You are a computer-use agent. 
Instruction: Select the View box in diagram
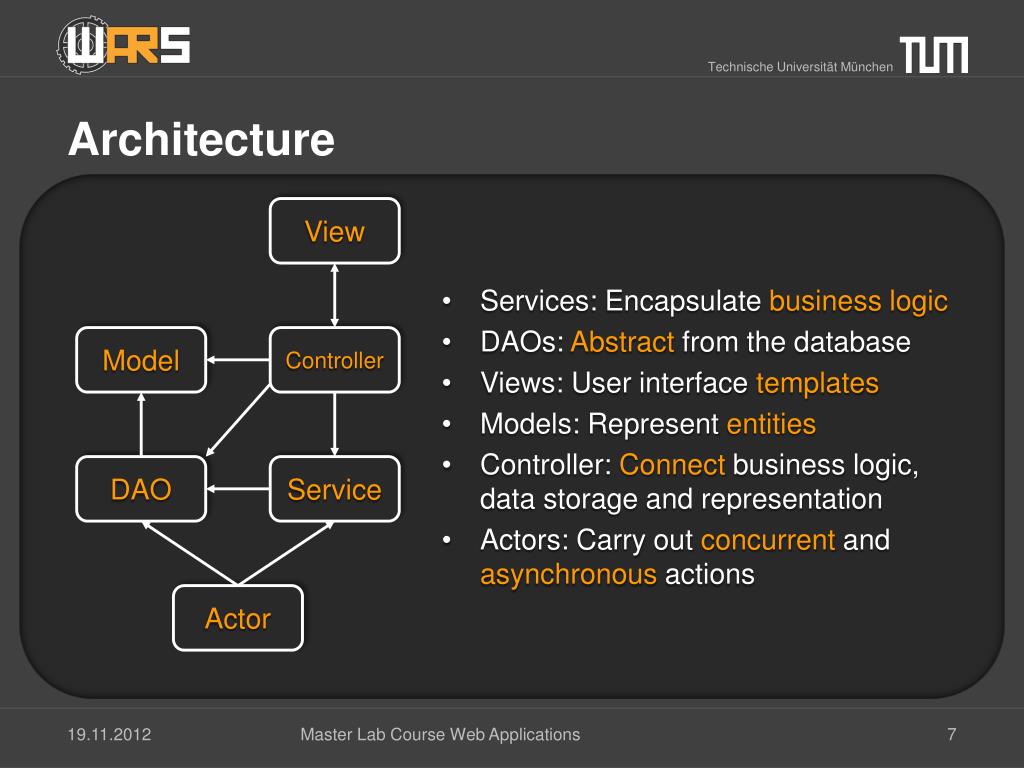coord(334,231)
